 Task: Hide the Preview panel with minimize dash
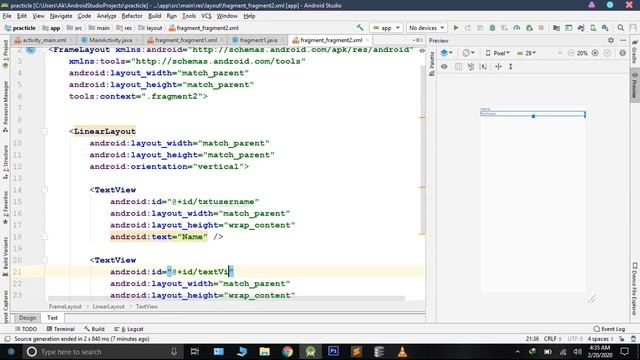pos(623,40)
